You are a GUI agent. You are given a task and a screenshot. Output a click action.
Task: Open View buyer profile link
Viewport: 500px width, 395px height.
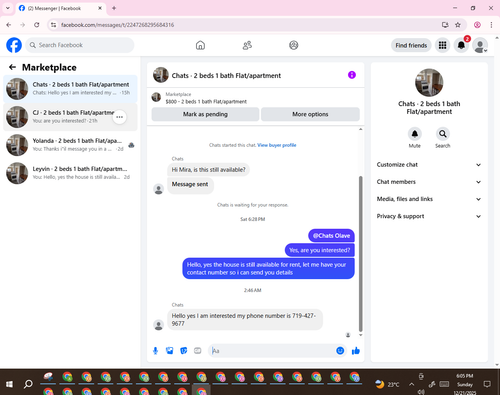[x=277, y=145]
